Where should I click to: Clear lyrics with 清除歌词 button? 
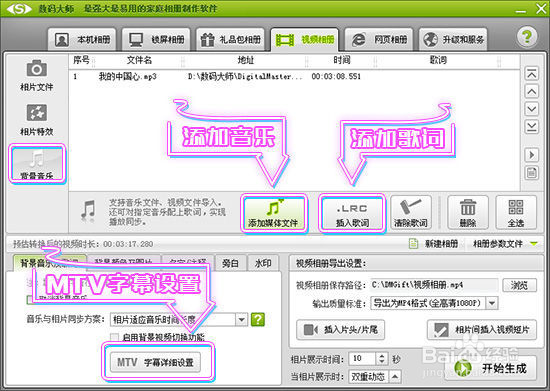pyautogui.click(x=410, y=213)
